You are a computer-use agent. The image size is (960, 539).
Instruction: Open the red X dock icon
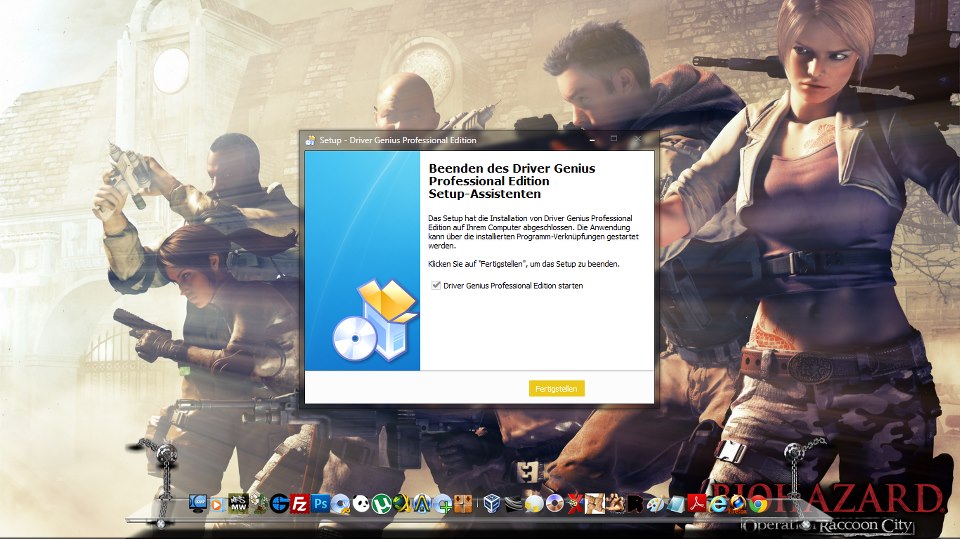click(576, 504)
